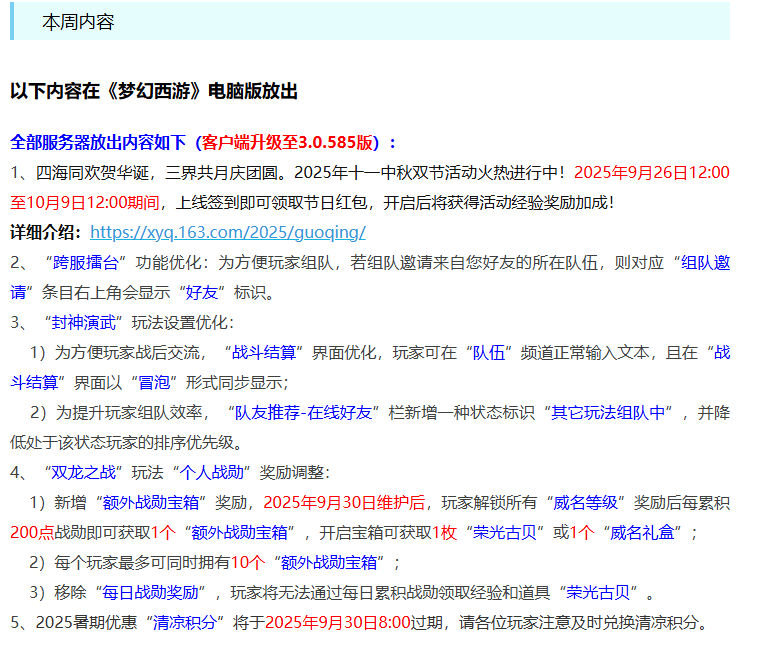Click red text 2025年9月30日维护后
759x645 pixels.
coord(344,503)
